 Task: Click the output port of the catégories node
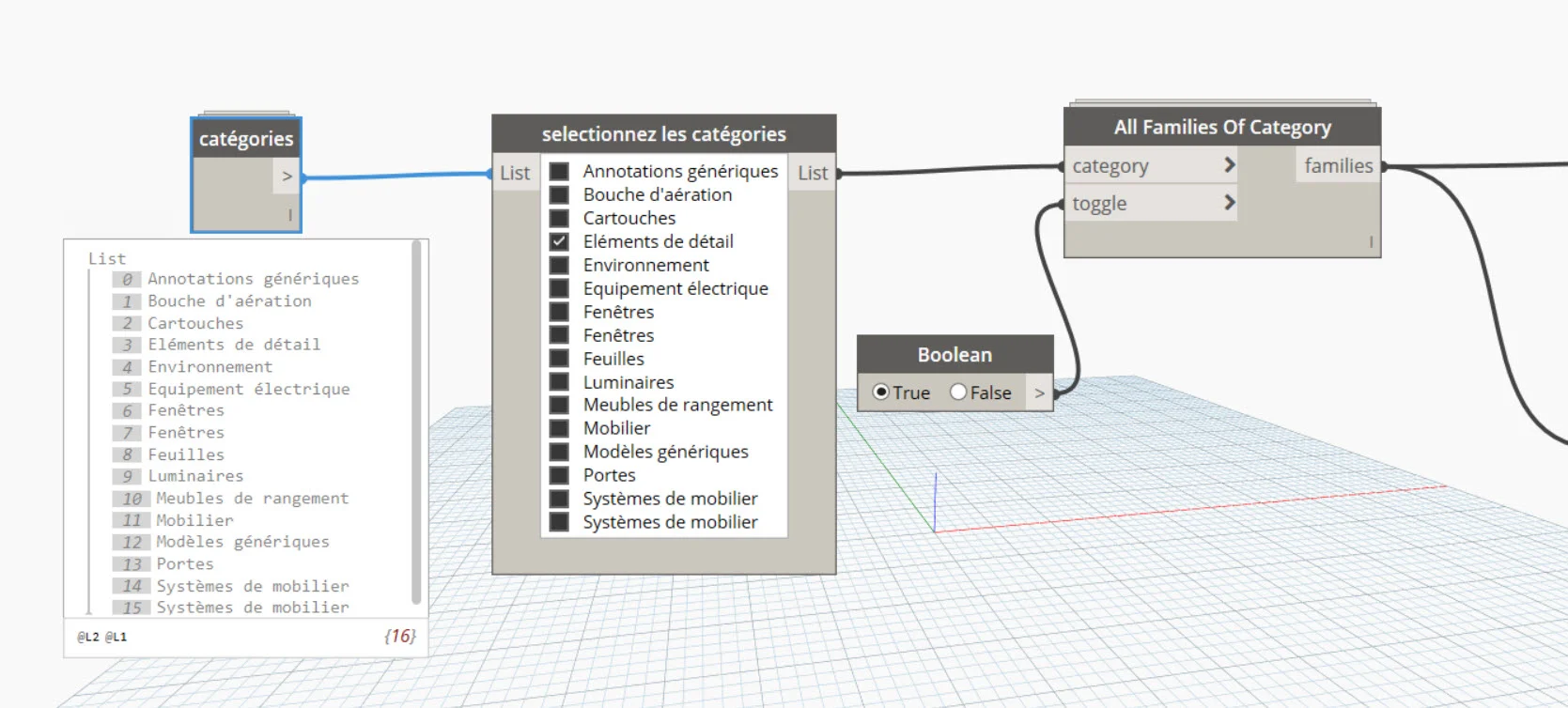[287, 176]
